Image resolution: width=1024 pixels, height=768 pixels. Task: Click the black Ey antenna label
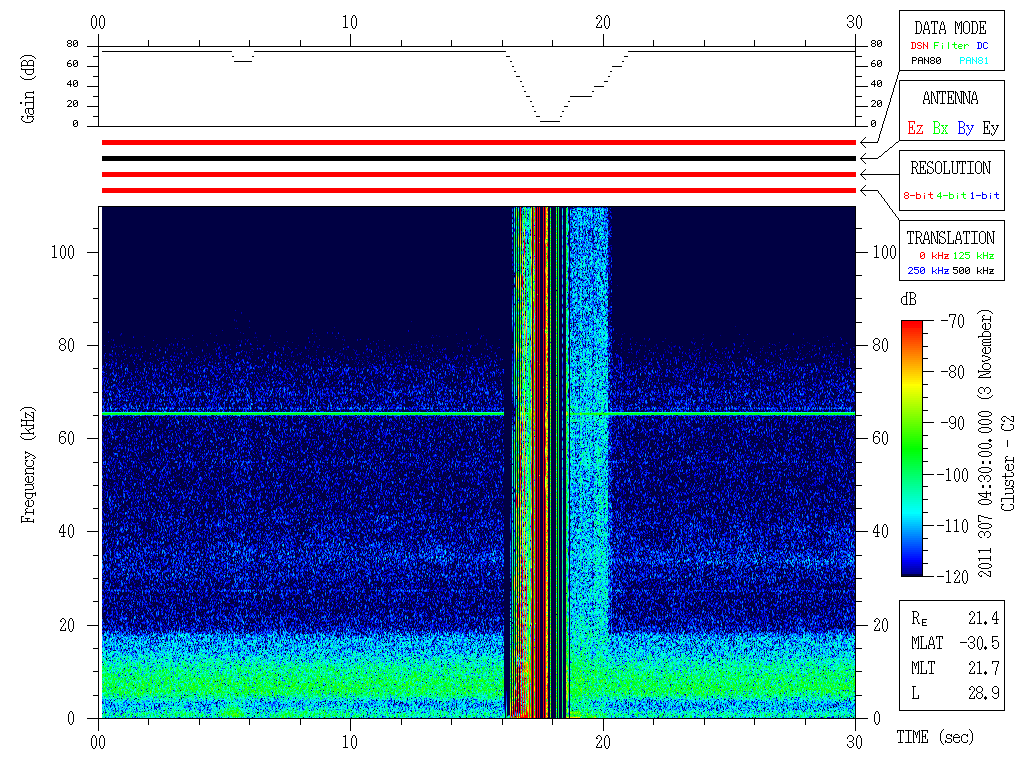pyautogui.click(x=990, y=129)
